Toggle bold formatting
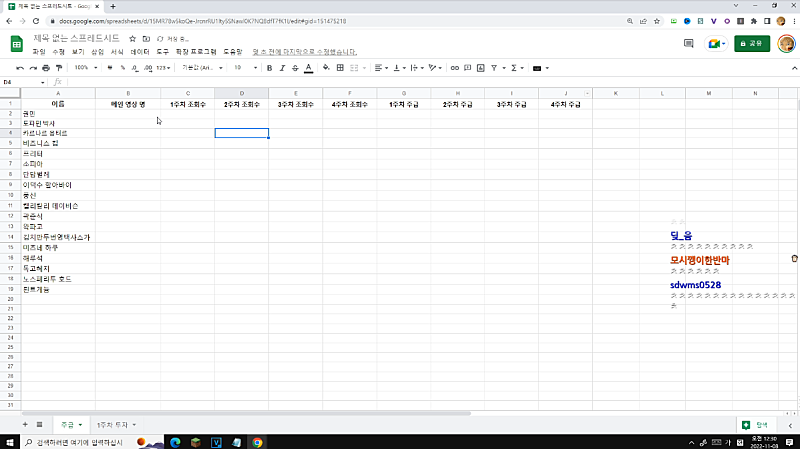 268,68
